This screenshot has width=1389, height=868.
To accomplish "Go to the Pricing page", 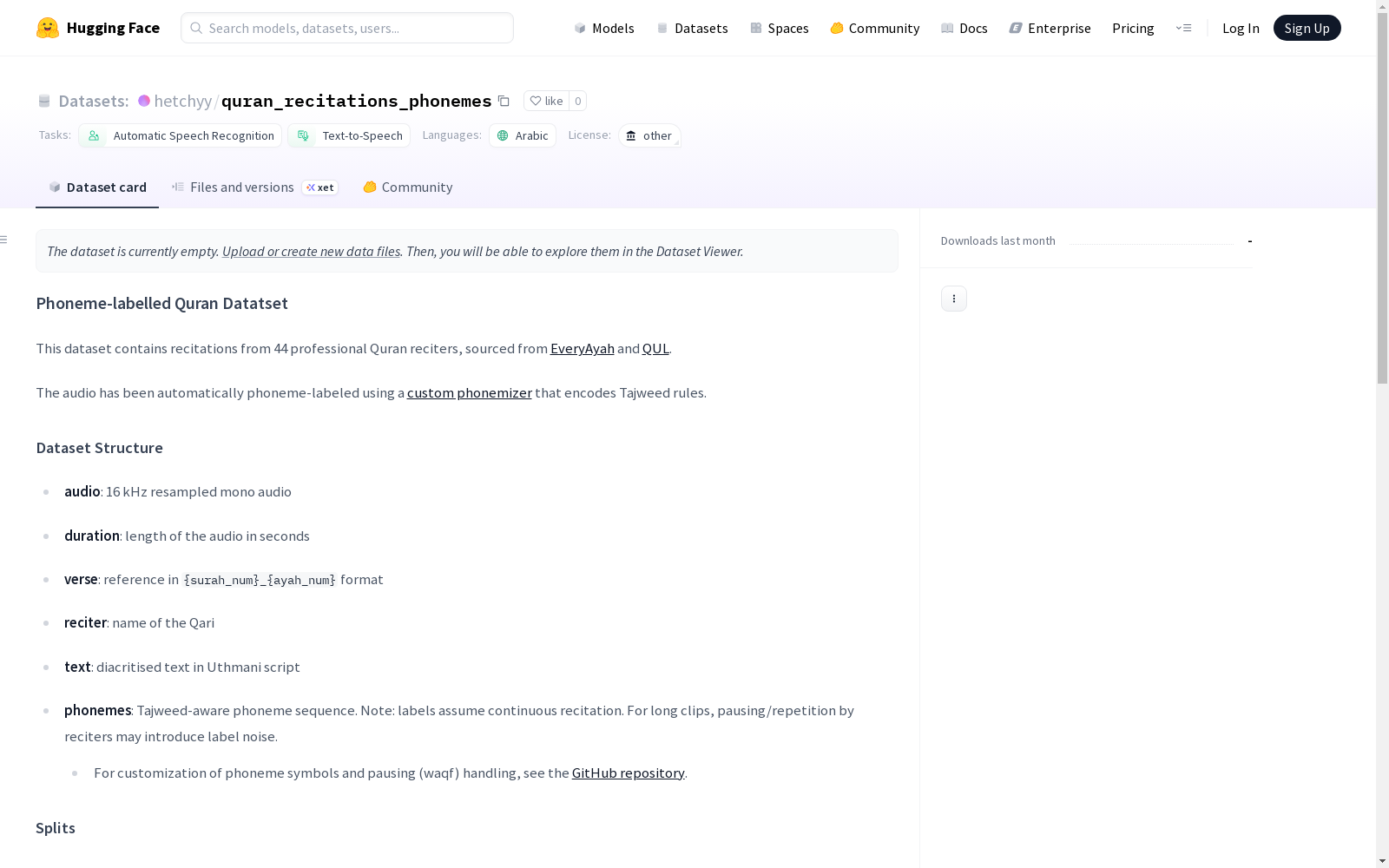I will 1133,28.
